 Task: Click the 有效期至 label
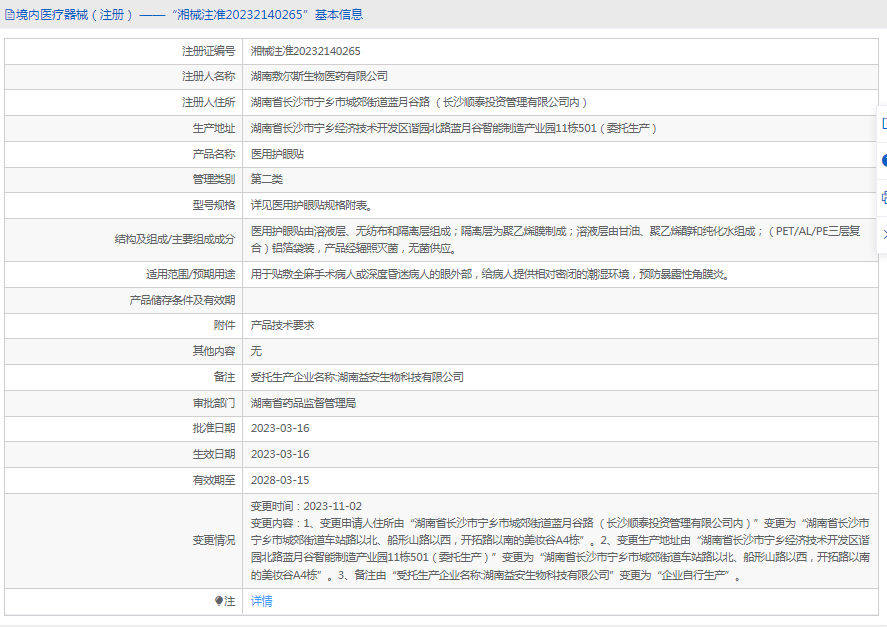click(214, 480)
